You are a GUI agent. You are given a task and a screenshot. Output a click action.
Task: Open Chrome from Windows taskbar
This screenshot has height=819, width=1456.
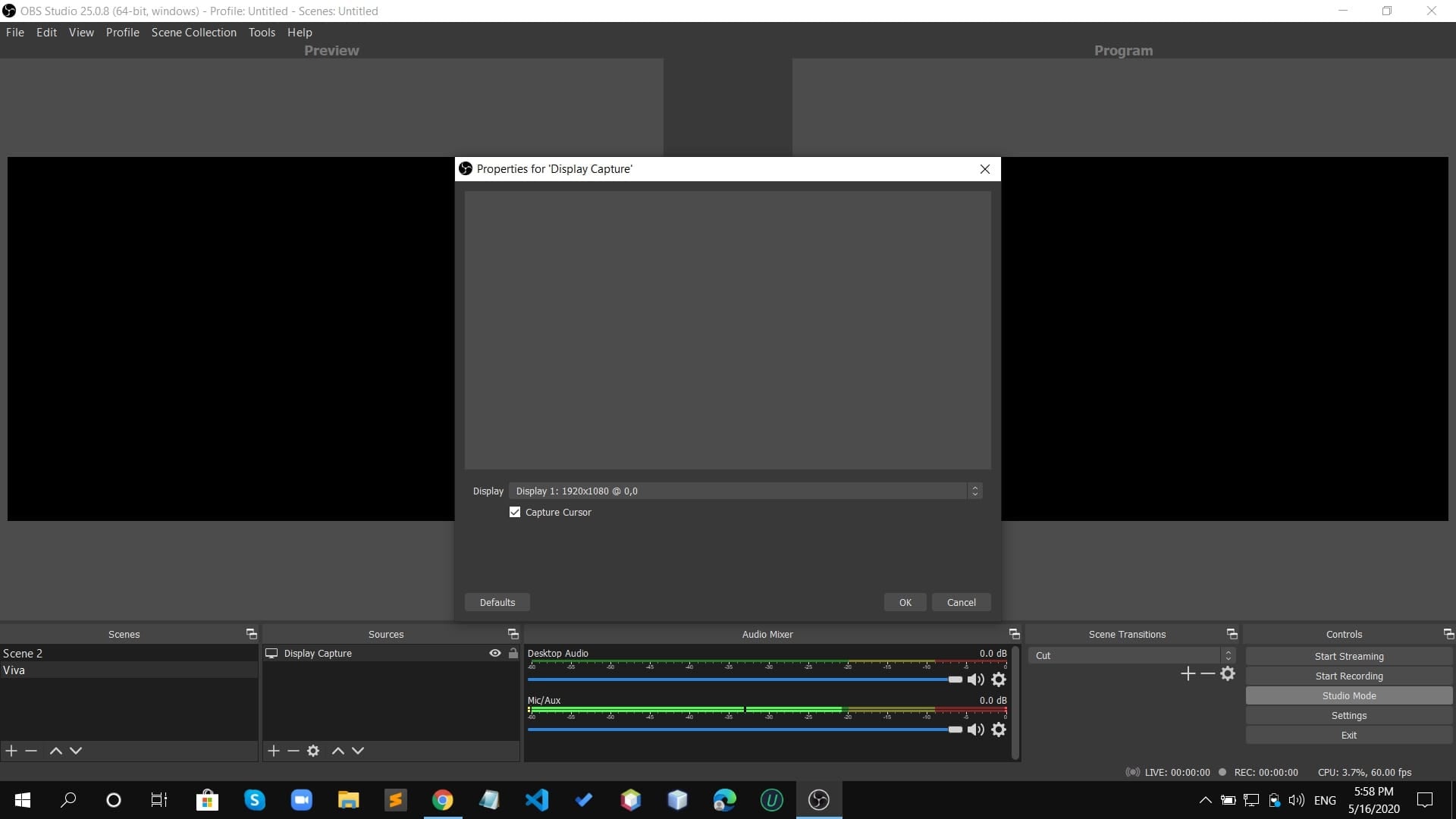(x=442, y=800)
